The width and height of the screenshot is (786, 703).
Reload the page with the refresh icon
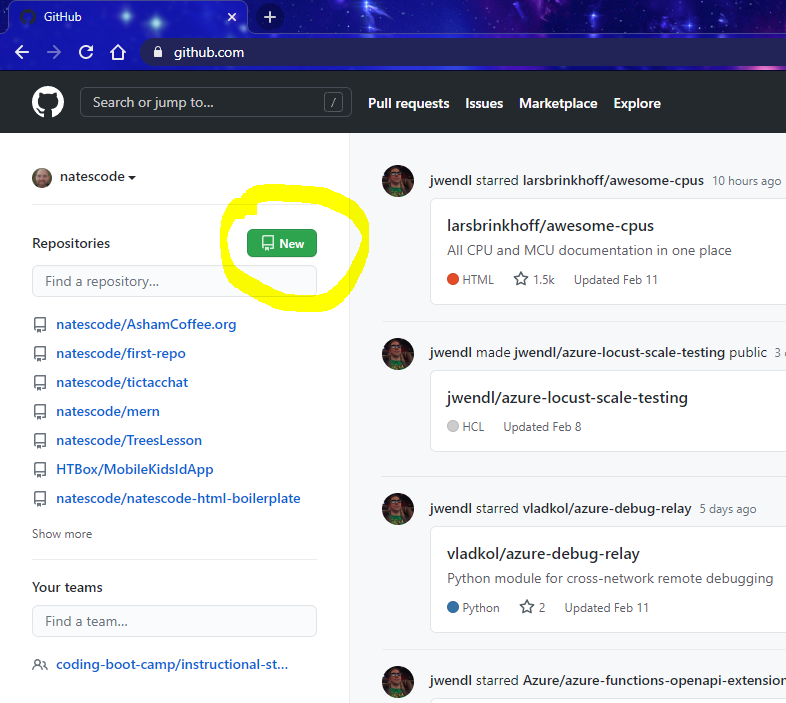coord(86,52)
